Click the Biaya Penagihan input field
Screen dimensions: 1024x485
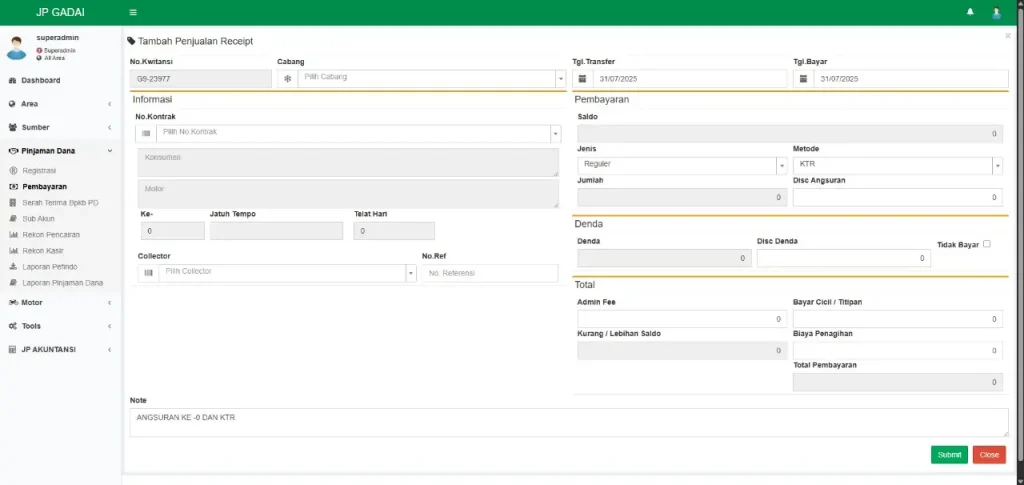click(898, 351)
